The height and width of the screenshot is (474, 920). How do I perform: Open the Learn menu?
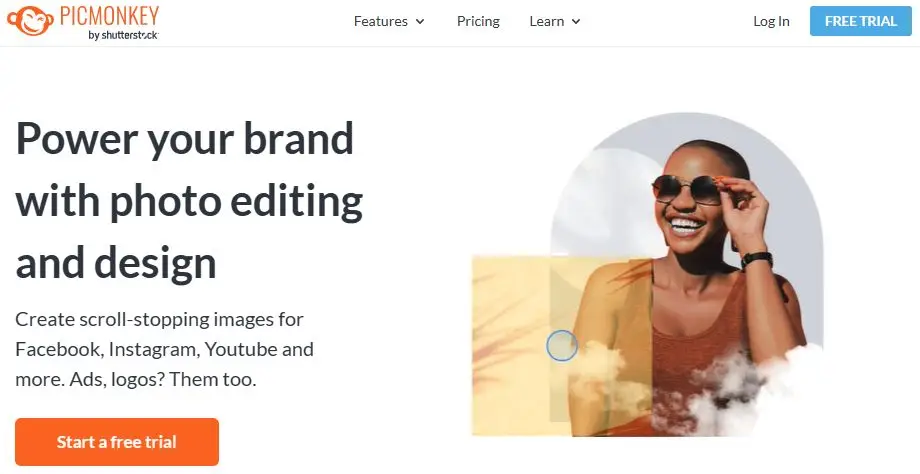(x=547, y=21)
